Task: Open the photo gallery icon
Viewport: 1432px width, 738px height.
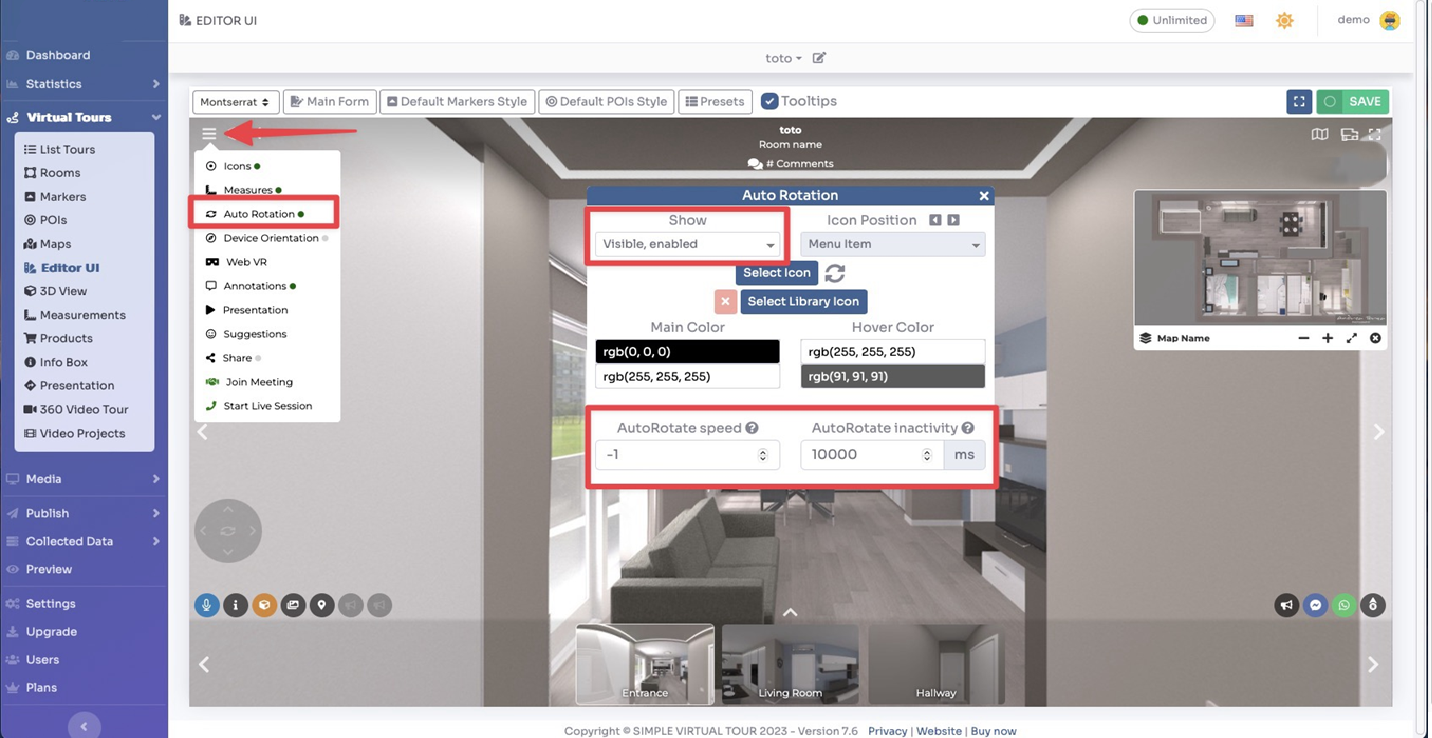Action: 293,605
